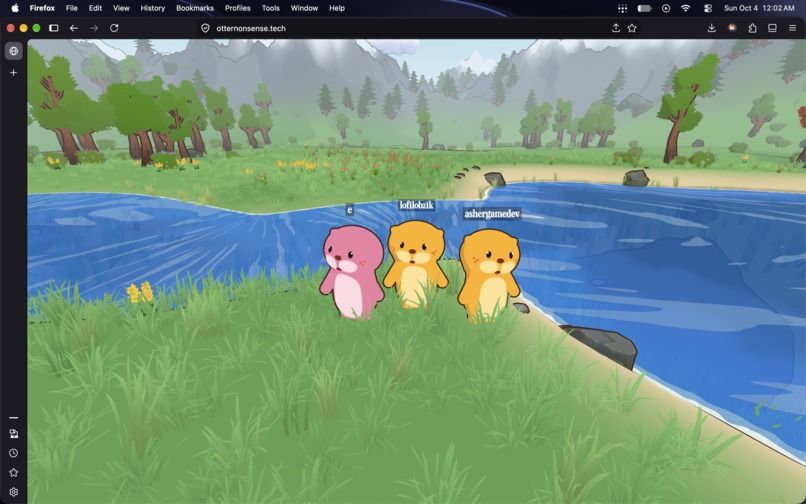Go forward one page
The height and width of the screenshot is (504, 806).
click(x=94, y=28)
